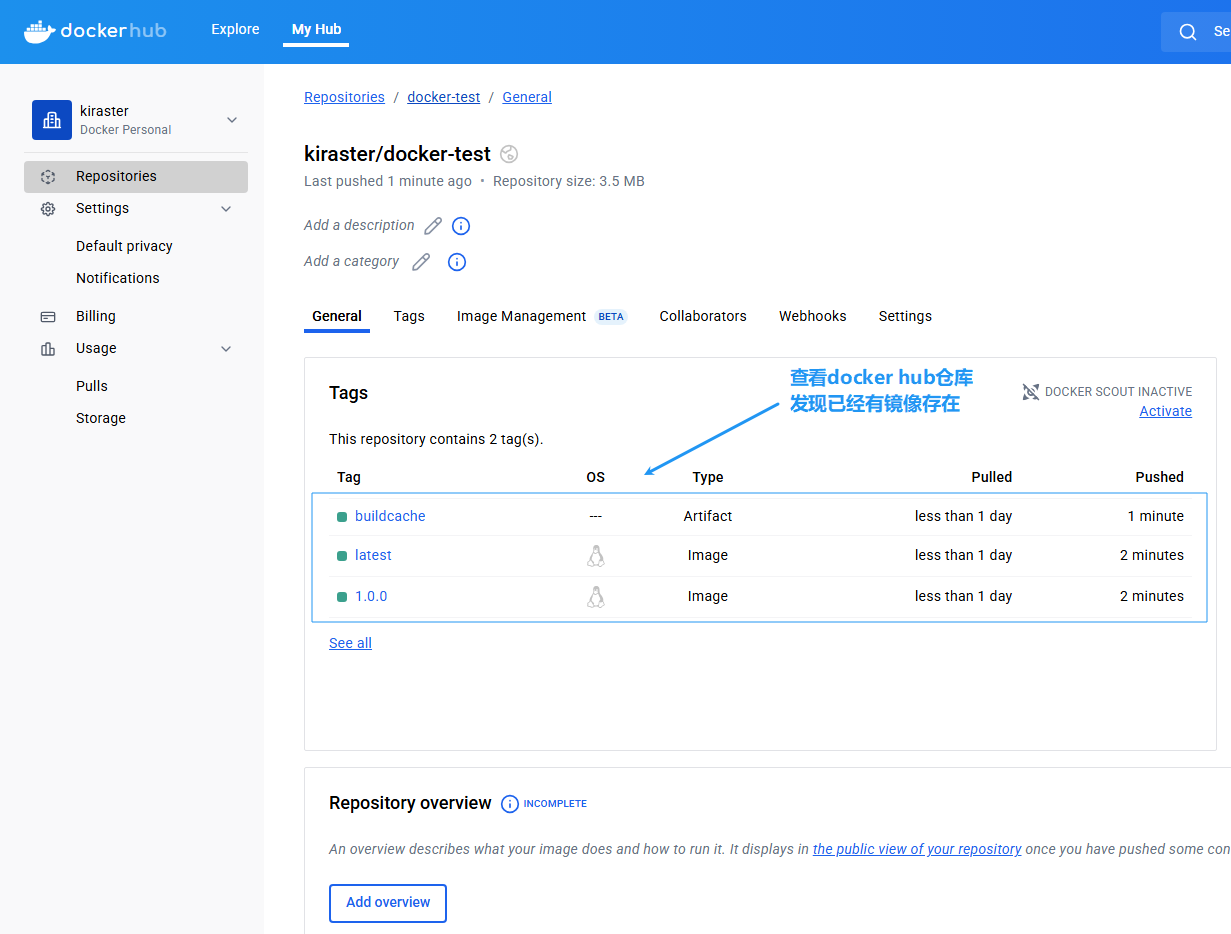Open the repository Settings tab
The height and width of the screenshot is (934, 1231).
[905, 316]
